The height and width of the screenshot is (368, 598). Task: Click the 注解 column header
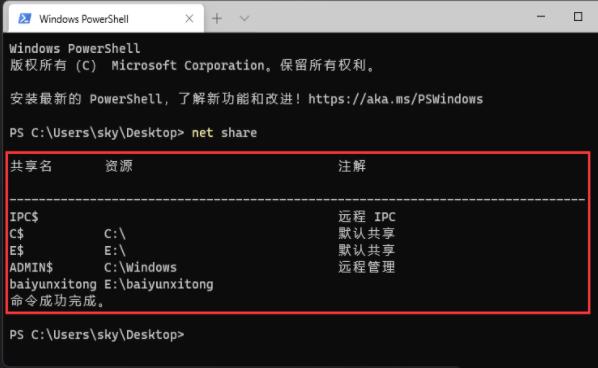coord(352,166)
